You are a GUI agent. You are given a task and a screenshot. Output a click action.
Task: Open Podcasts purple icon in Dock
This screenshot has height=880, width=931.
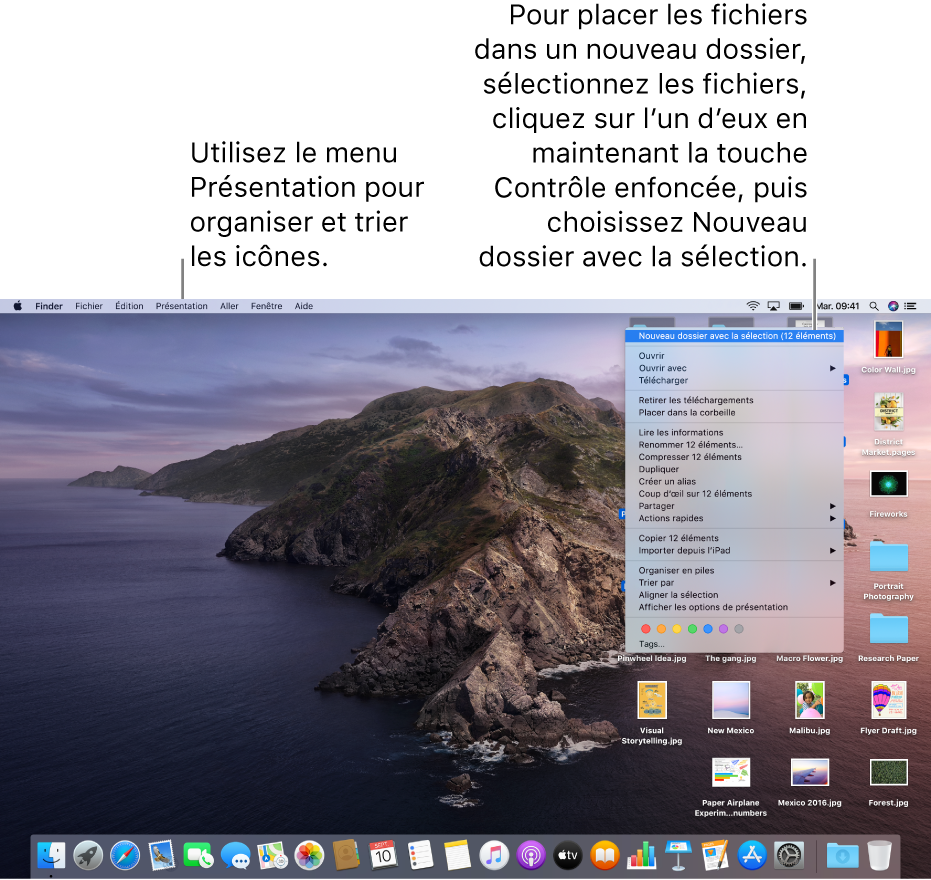click(x=531, y=856)
